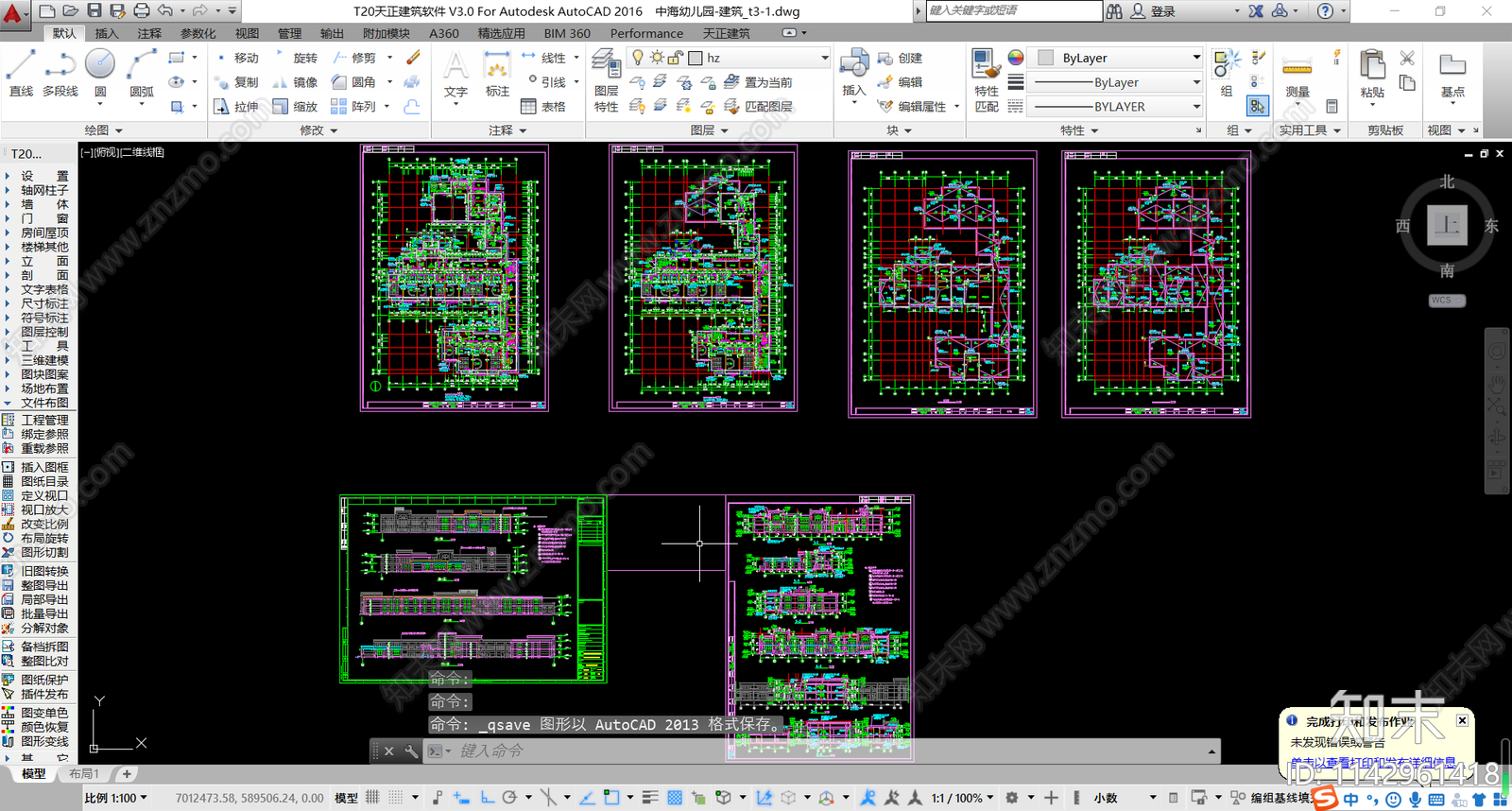Run the 镜像 mirror command

[x=296, y=82]
